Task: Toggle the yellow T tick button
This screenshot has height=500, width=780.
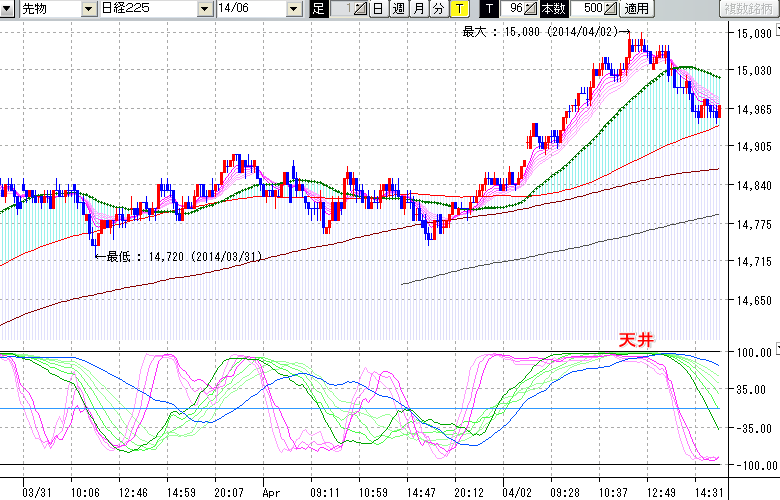Action: click(458, 9)
